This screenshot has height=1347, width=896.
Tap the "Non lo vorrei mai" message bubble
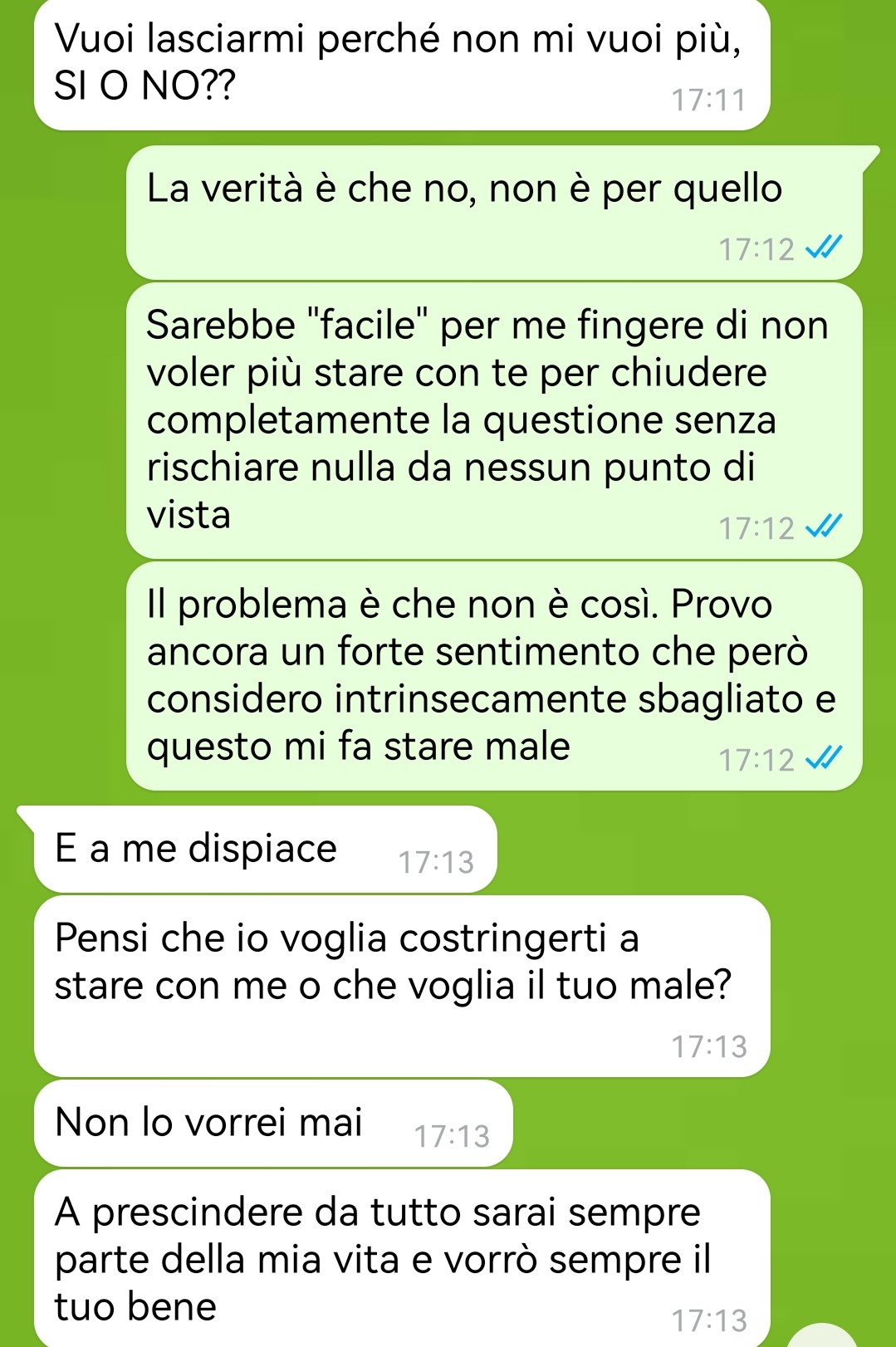[273, 1123]
